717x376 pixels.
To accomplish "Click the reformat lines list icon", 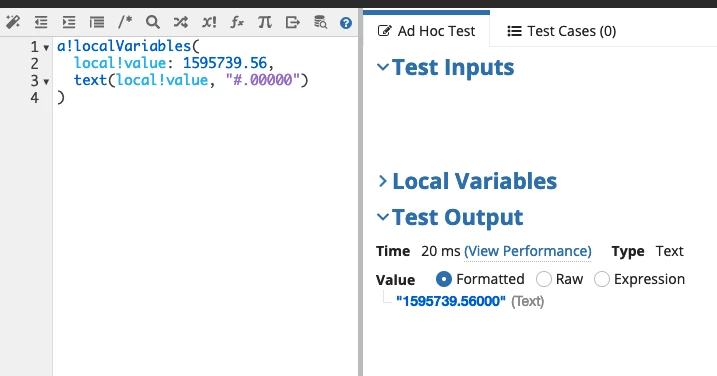I will 97,22.
